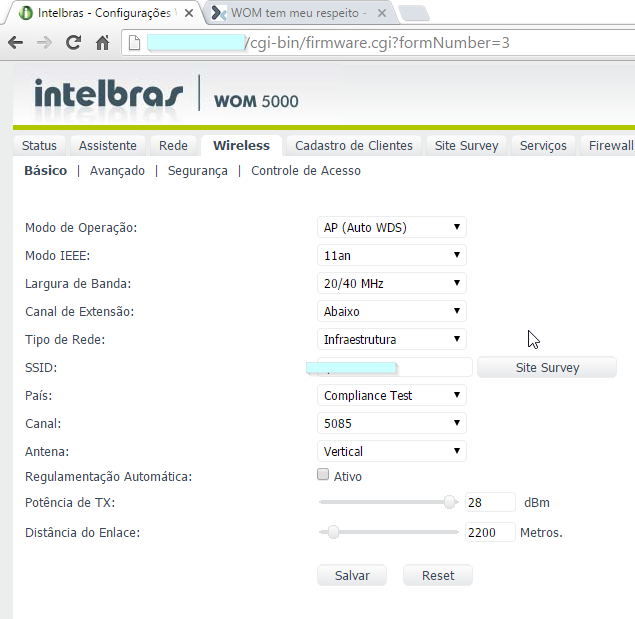Click the Modo de Operação label
The width and height of the screenshot is (635, 619).
tap(81, 228)
